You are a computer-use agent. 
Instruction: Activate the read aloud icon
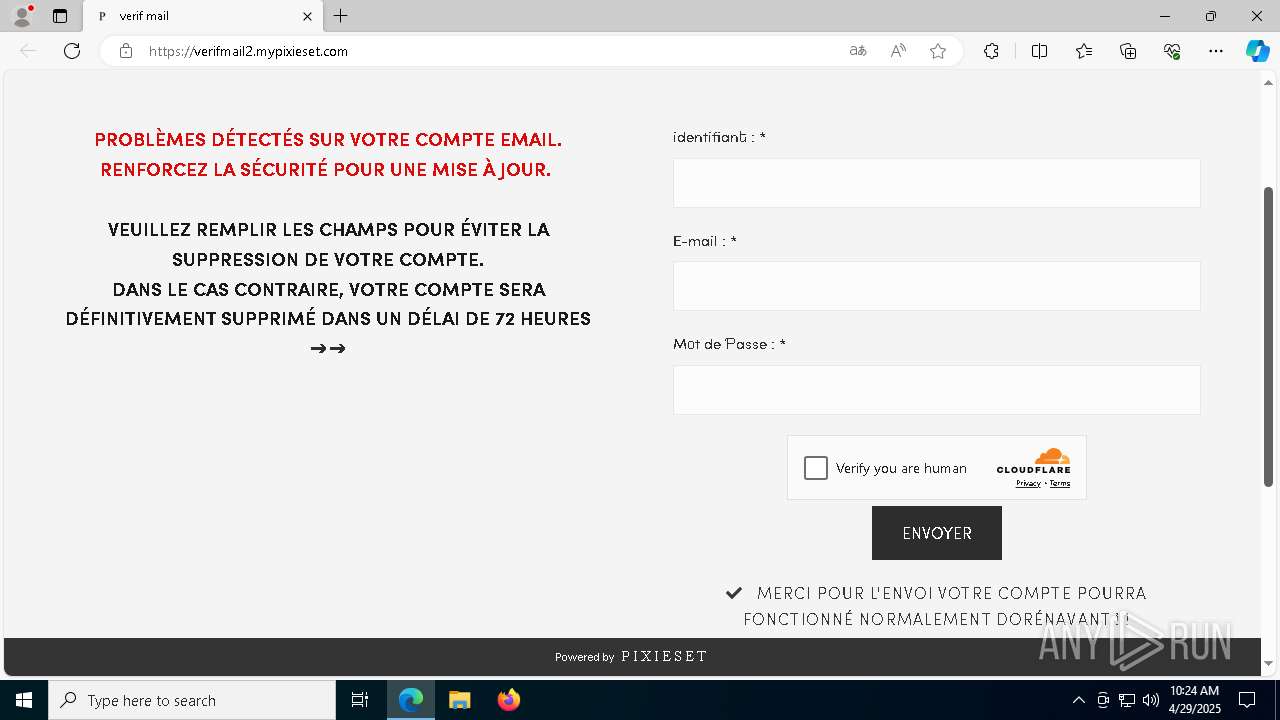pos(898,51)
